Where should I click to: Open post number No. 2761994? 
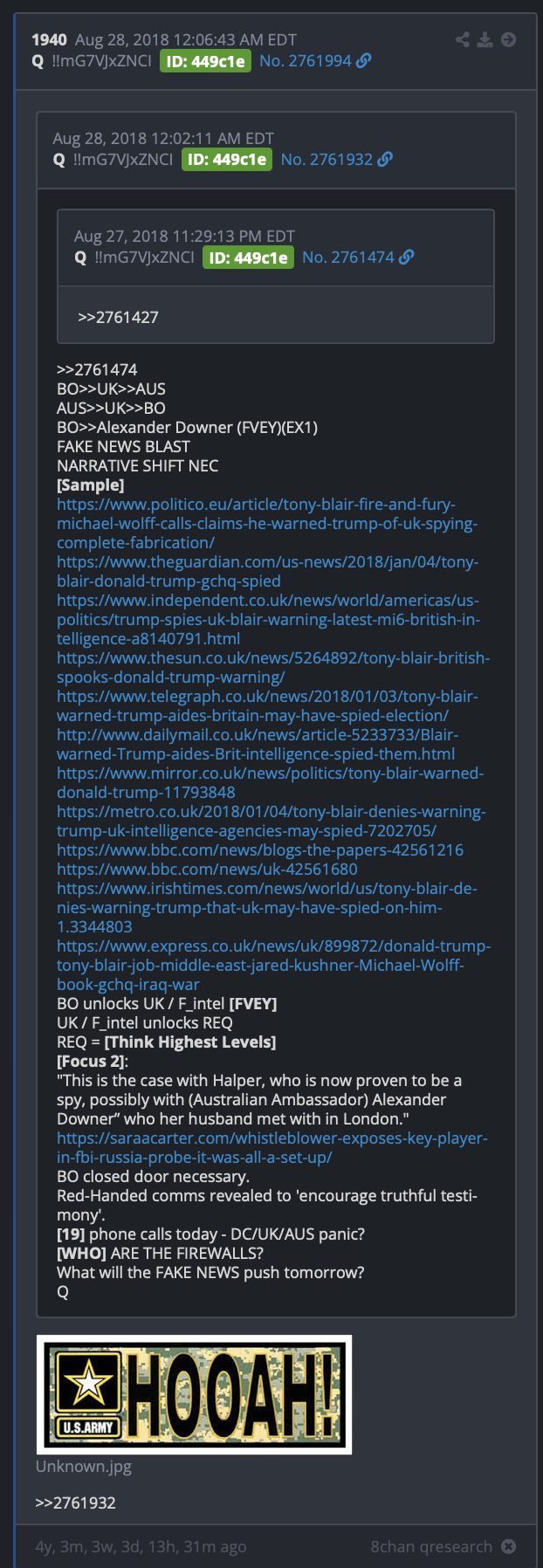pos(306,60)
